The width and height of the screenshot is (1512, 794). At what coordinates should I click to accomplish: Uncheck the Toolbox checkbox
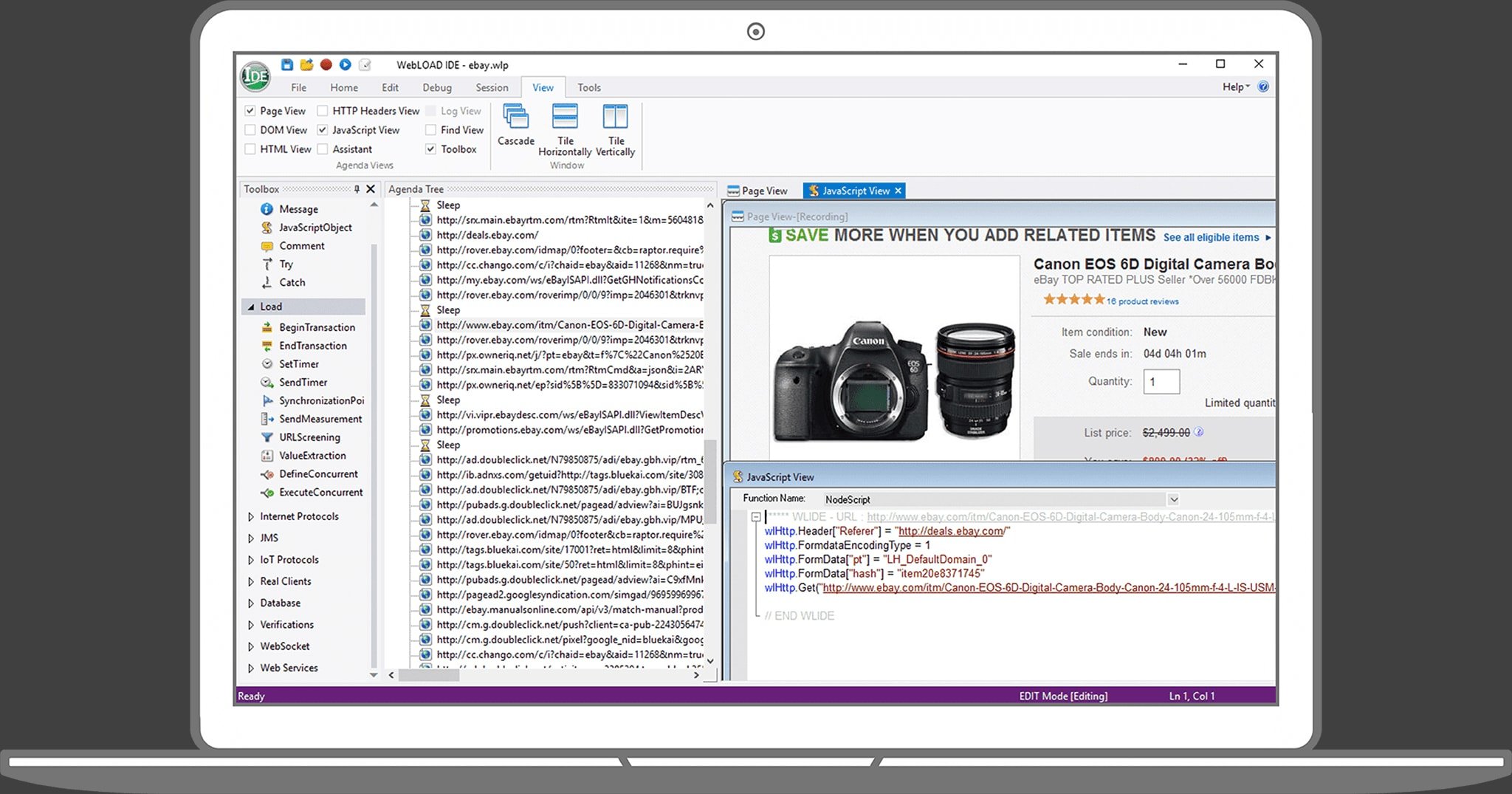[430, 149]
